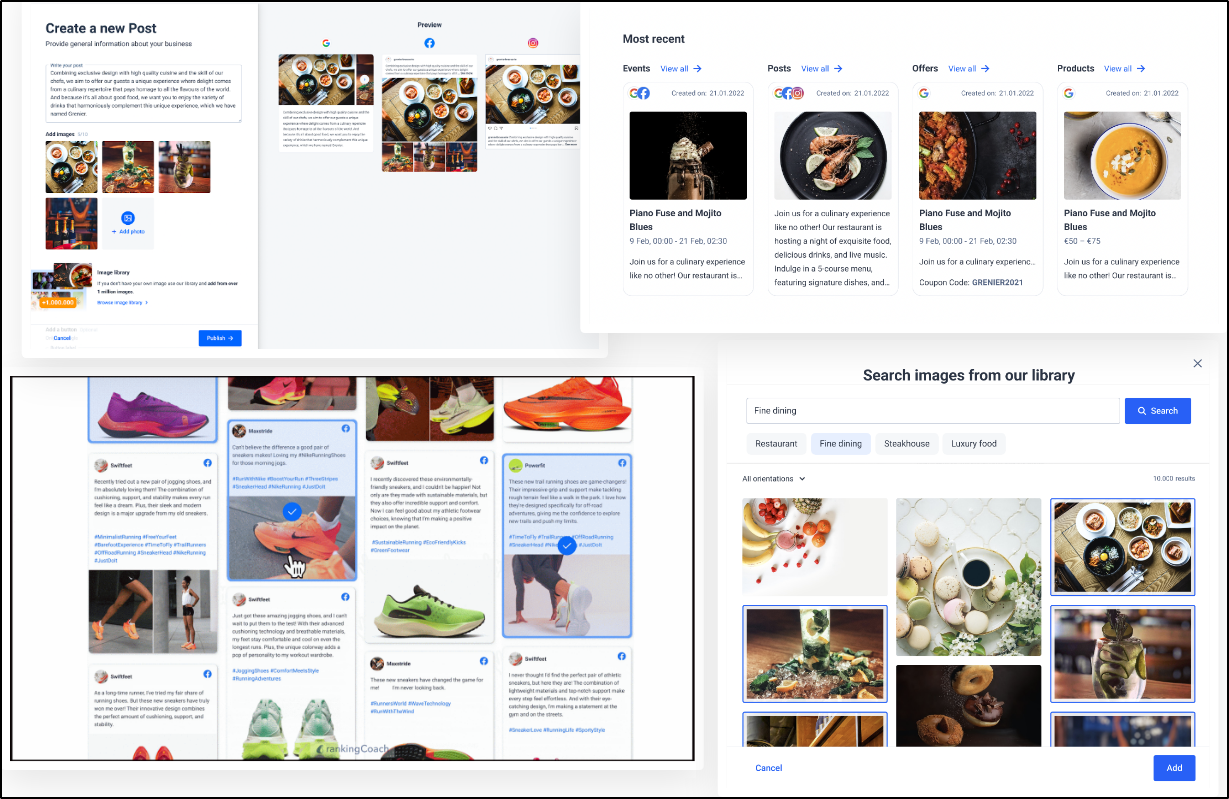Click the Facebook icon on Powerfit's post
Screen dimensions: 1229x799
pos(621,463)
